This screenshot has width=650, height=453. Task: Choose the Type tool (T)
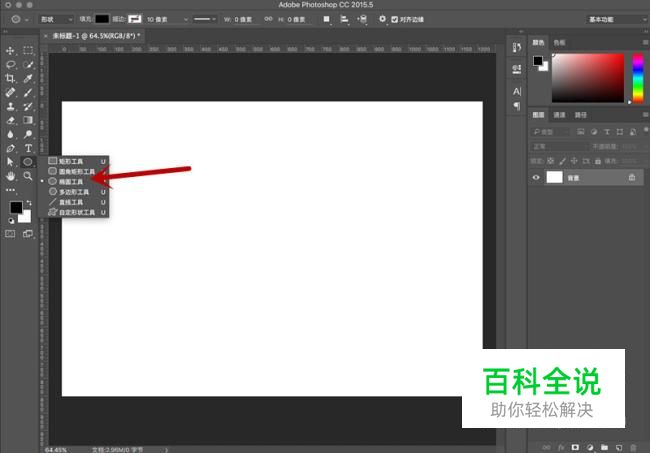[28, 147]
